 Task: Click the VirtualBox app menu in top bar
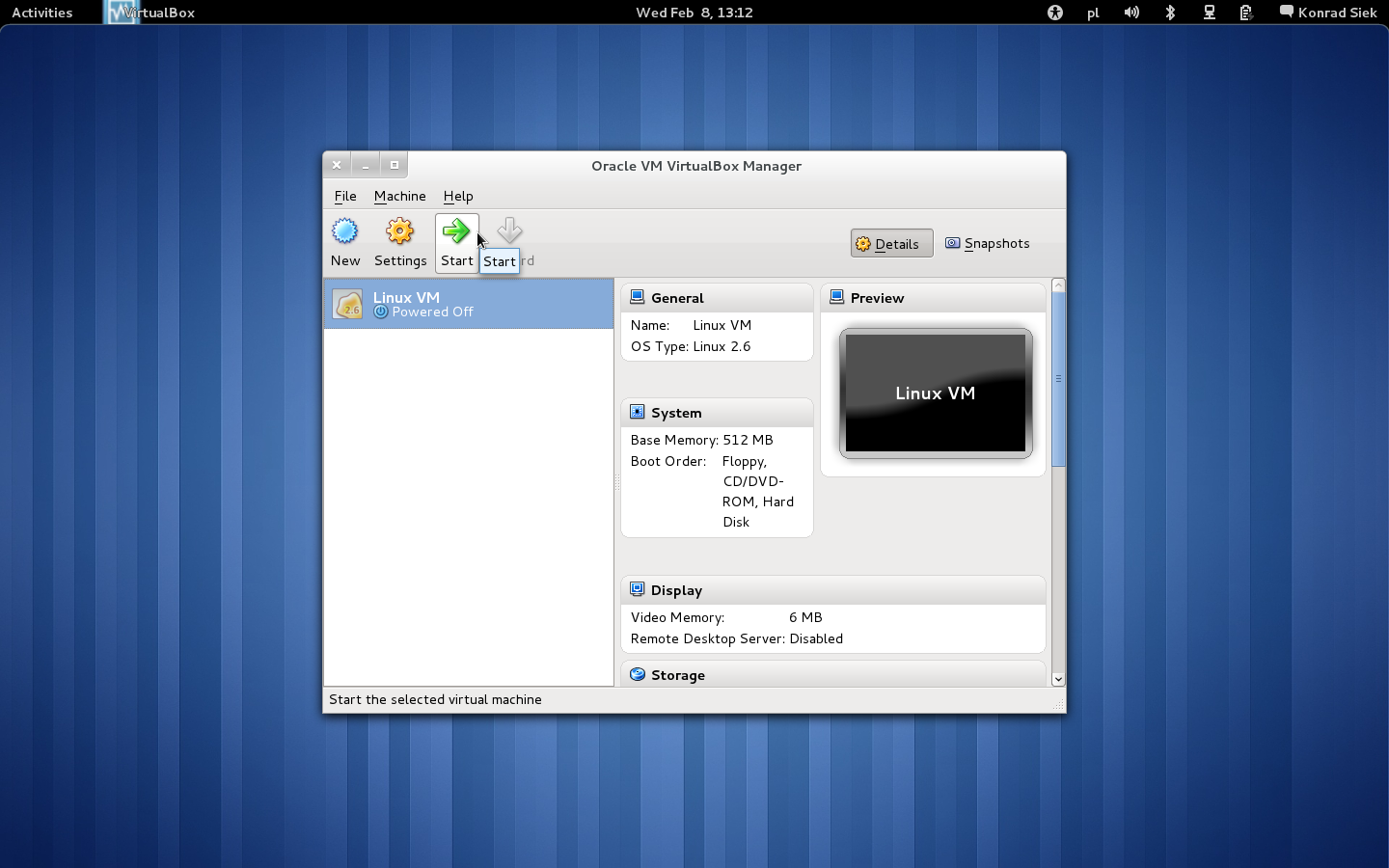click(150, 13)
